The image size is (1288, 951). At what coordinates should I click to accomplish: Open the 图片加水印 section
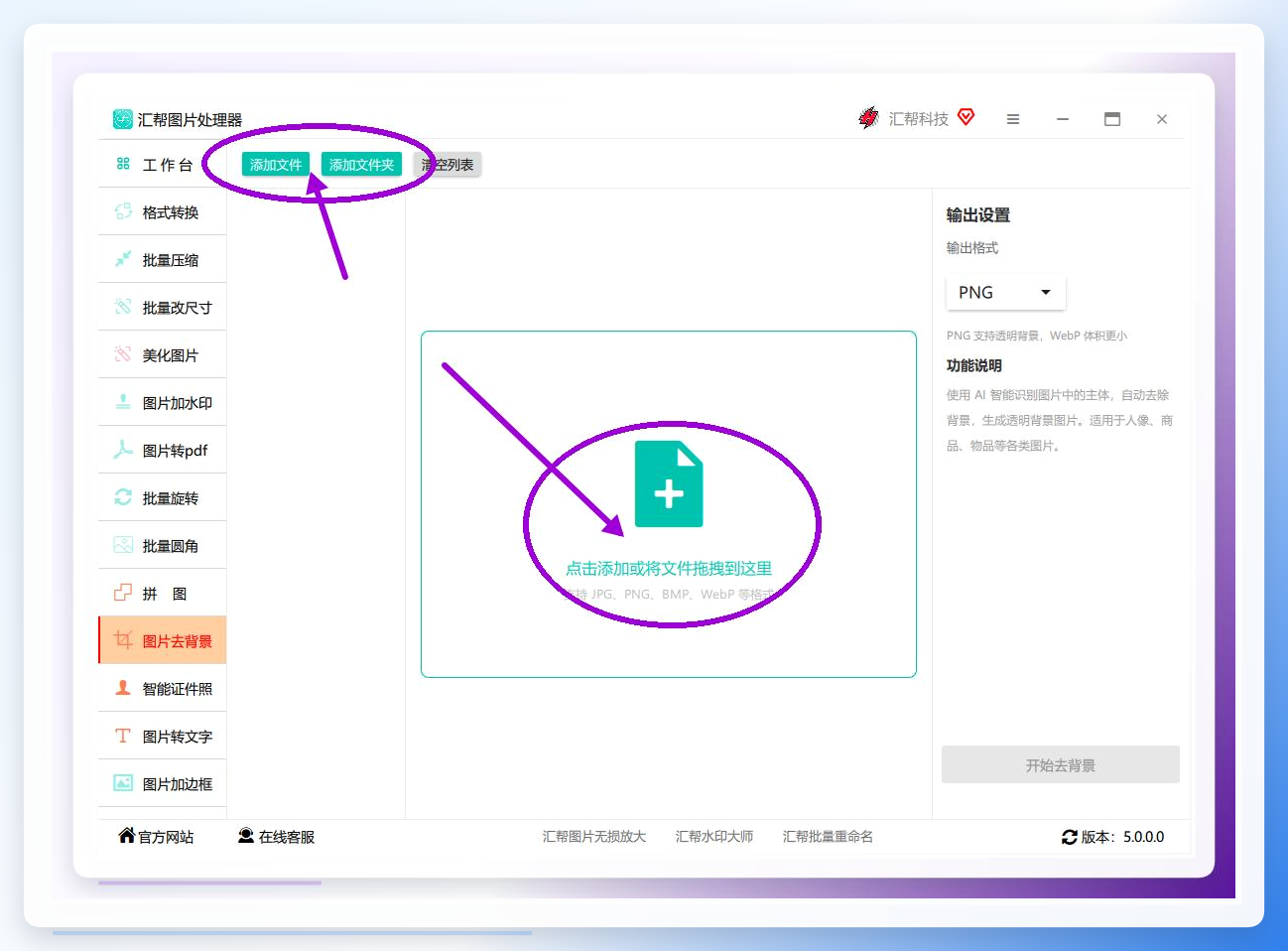coord(163,403)
